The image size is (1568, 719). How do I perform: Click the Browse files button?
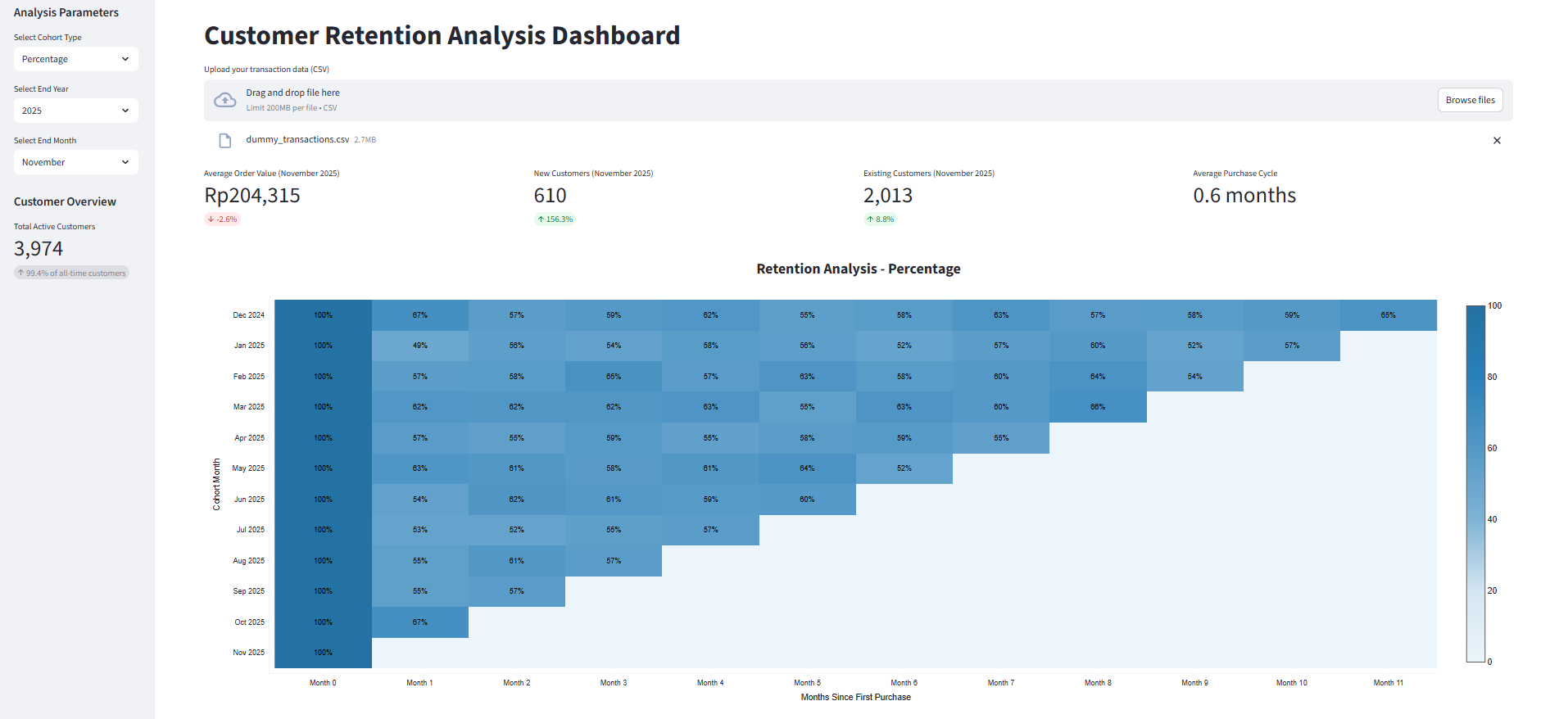[x=1471, y=100]
